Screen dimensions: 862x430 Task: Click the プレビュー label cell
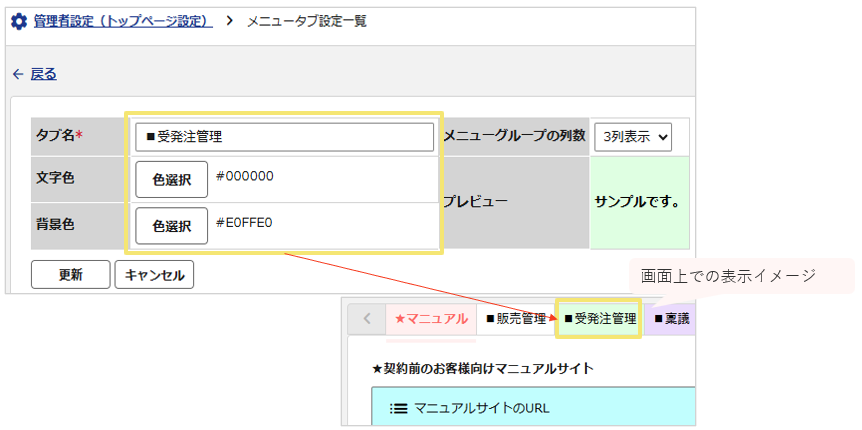pyautogui.click(x=516, y=202)
